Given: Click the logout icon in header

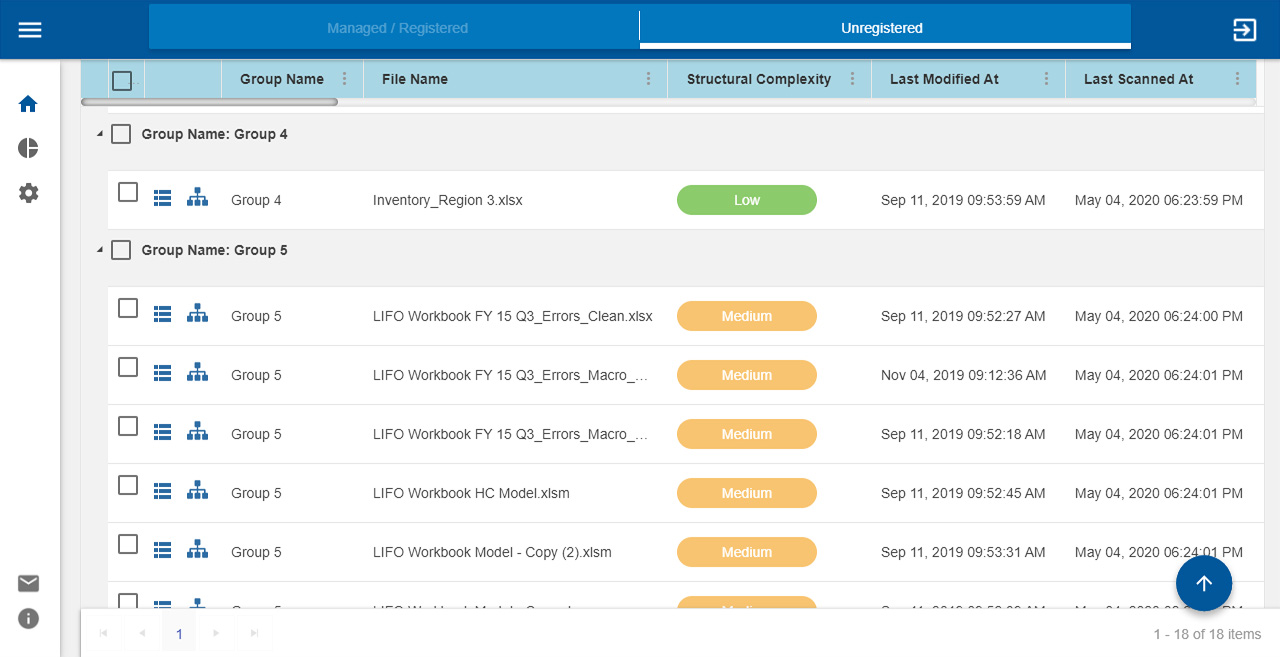Looking at the screenshot, I should (1244, 30).
